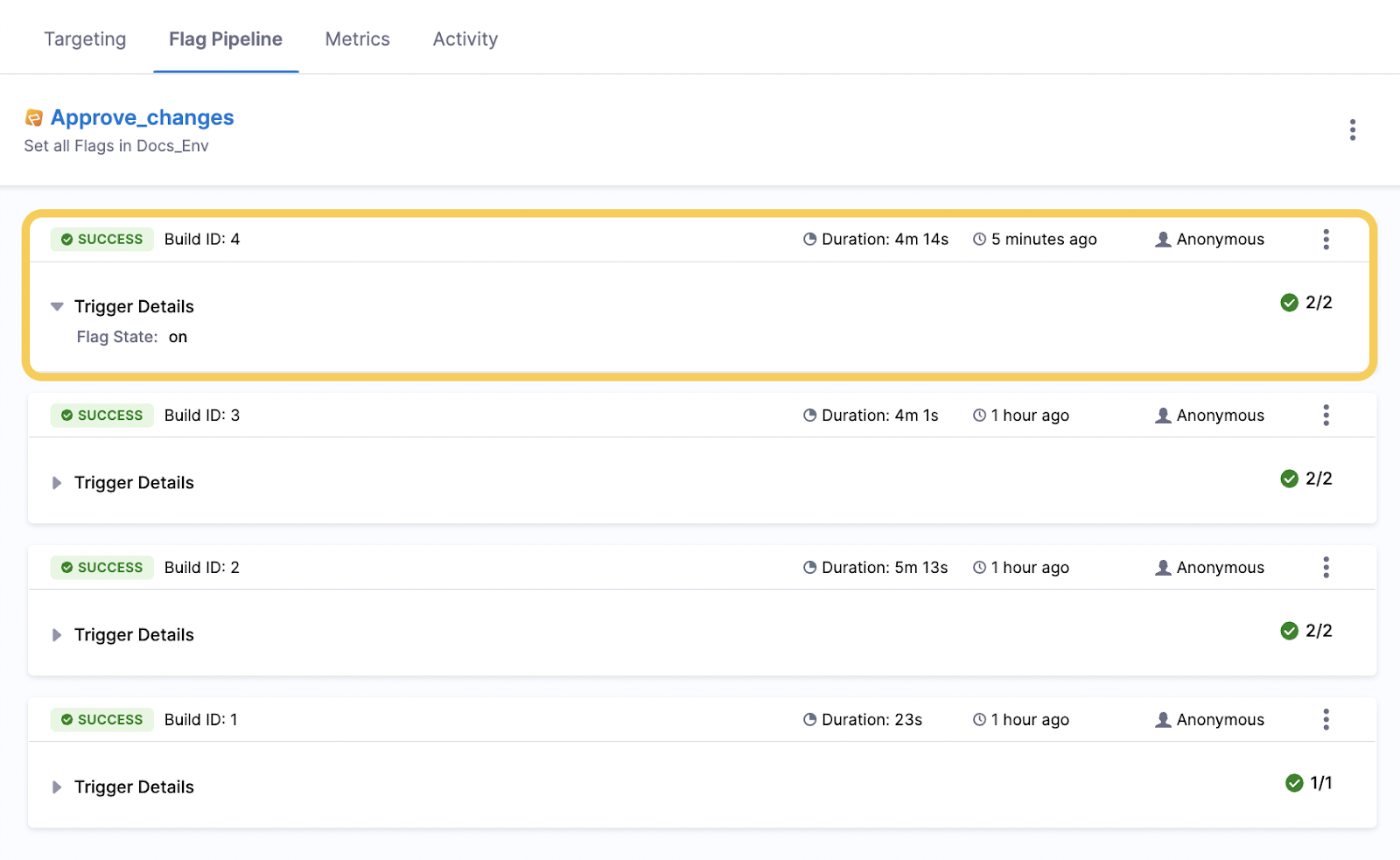Click the SUCCESS badge on Build ID 2
The height and width of the screenshot is (860, 1400).
101,567
